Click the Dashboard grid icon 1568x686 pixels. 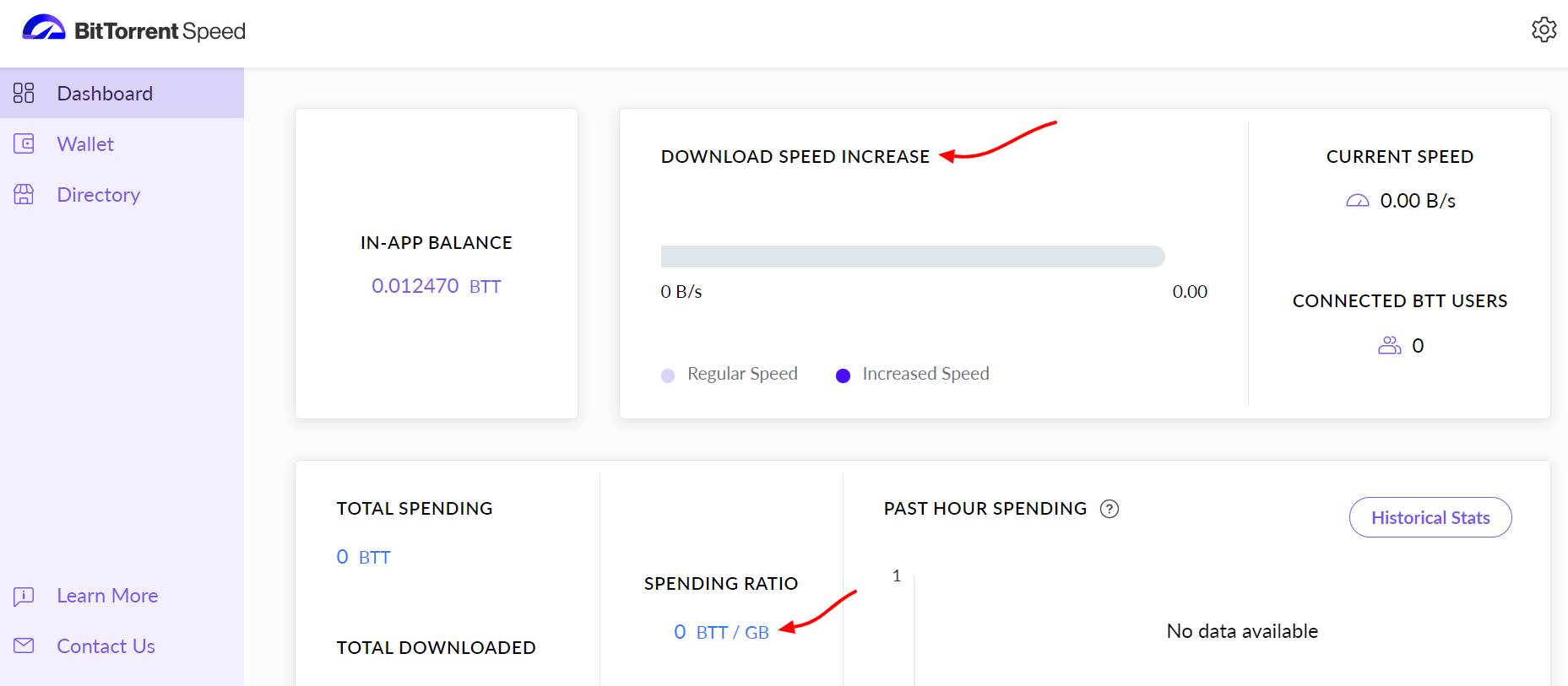(24, 93)
